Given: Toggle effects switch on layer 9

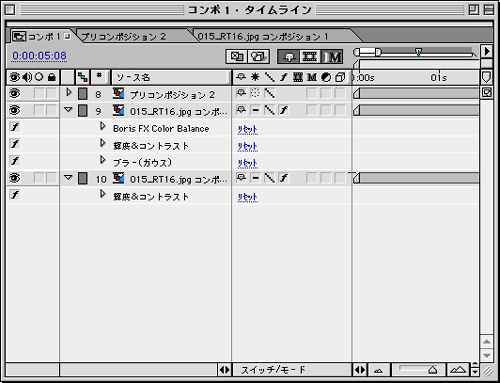Looking at the screenshot, I should point(284,110).
